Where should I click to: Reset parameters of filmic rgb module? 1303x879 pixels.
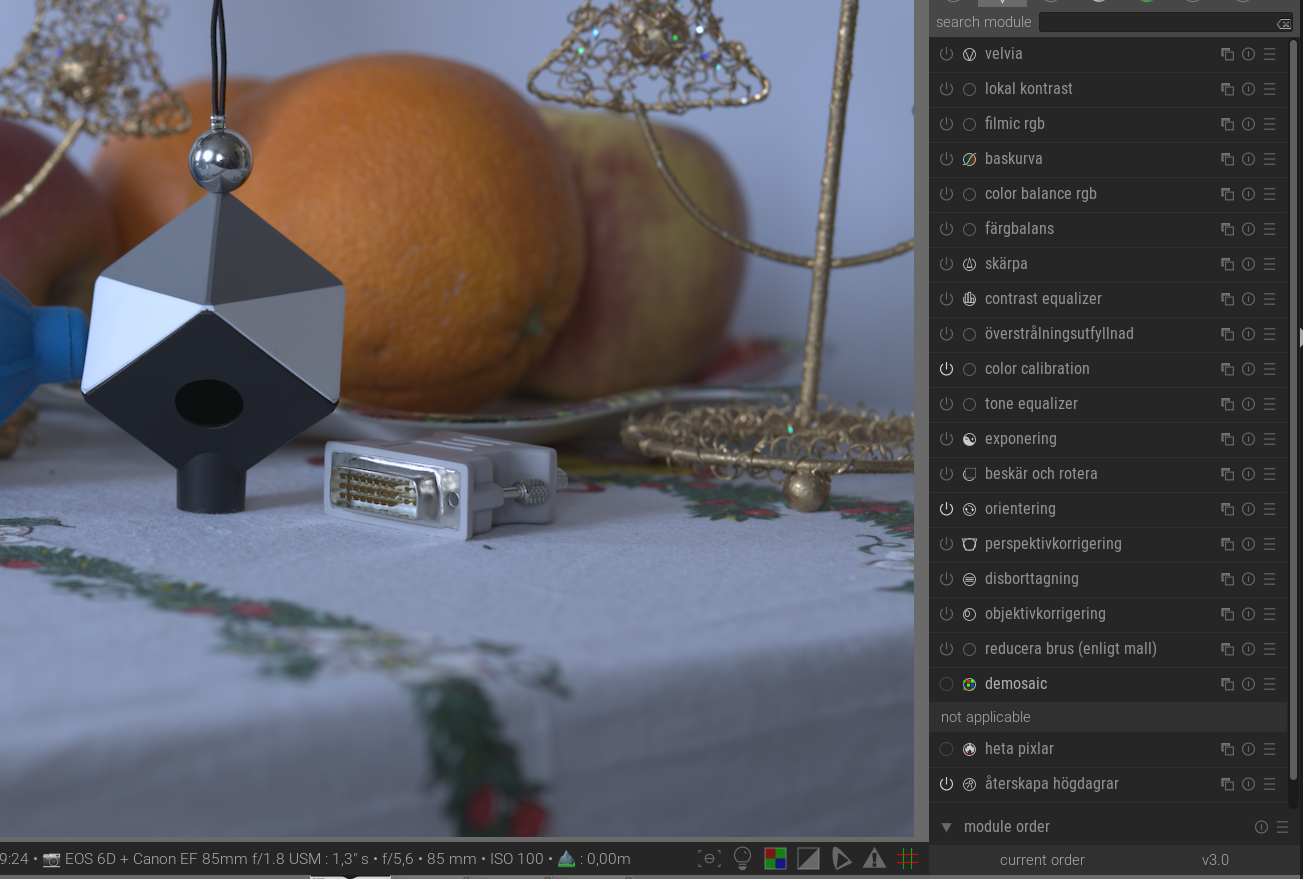[x=1248, y=124]
